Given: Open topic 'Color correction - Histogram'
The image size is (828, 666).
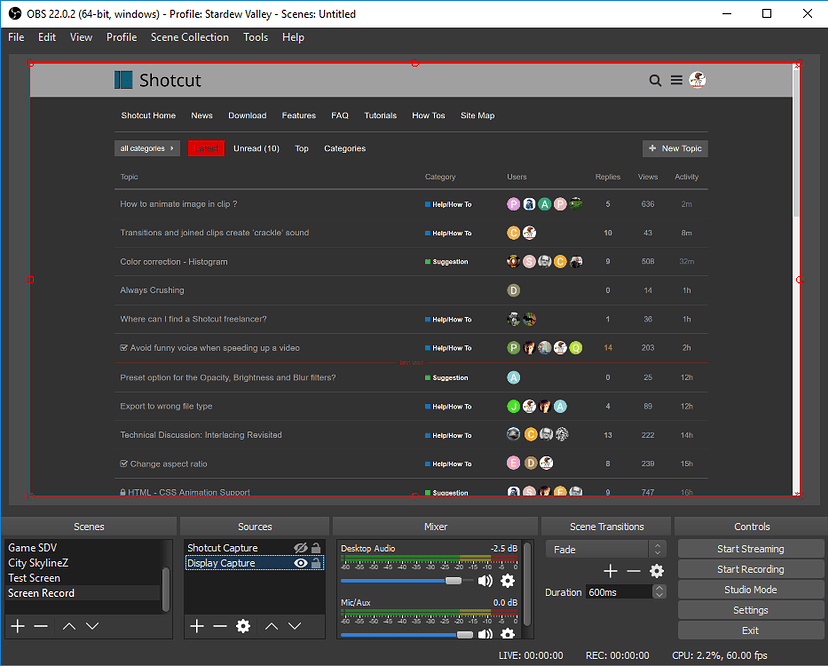Looking at the screenshot, I should (174, 261).
